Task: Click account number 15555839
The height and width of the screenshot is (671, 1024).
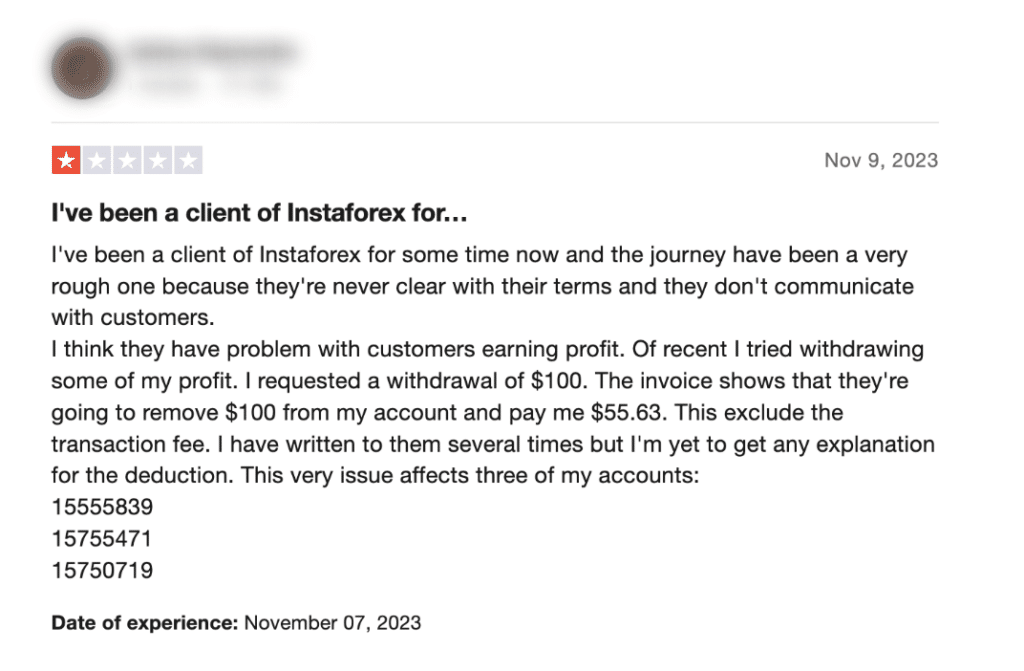Action: point(102,508)
